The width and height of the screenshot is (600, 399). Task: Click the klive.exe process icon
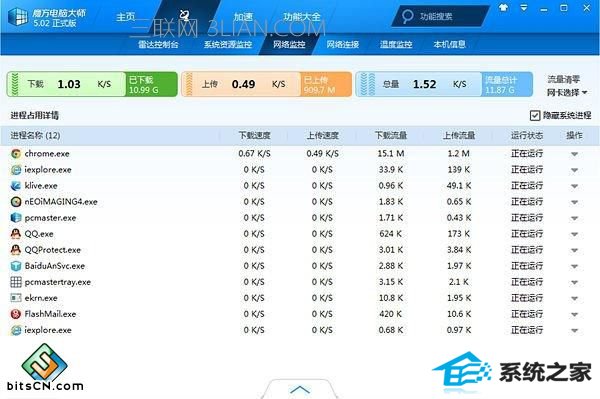pyautogui.click(x=16, y=186)
